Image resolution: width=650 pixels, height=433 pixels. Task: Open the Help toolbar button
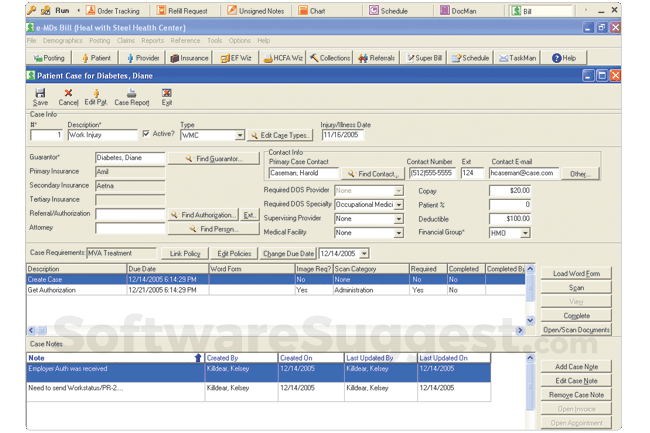pyautogui.click(x=563, y=58)
